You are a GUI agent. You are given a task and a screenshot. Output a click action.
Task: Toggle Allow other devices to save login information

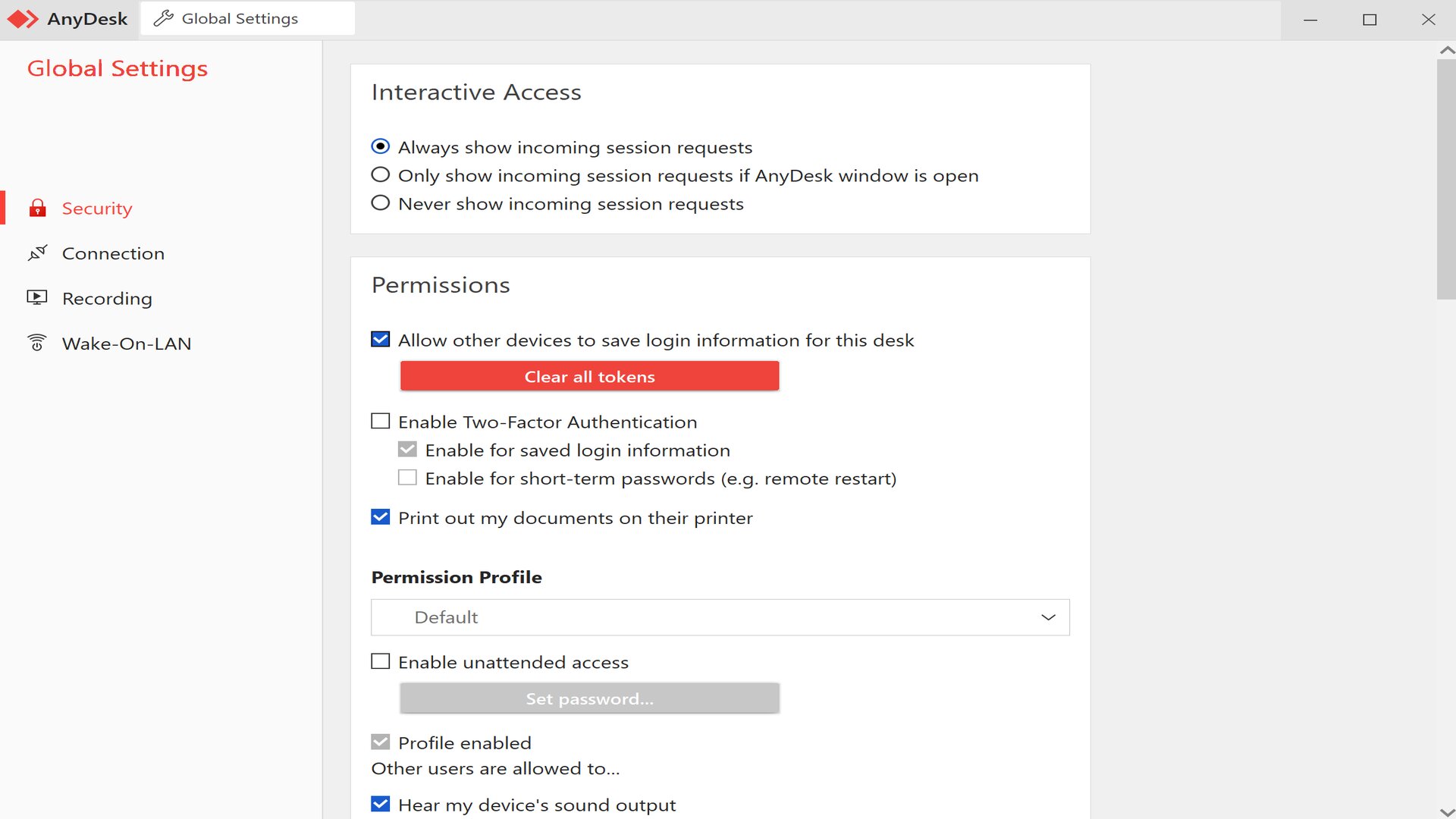point(379,339)
